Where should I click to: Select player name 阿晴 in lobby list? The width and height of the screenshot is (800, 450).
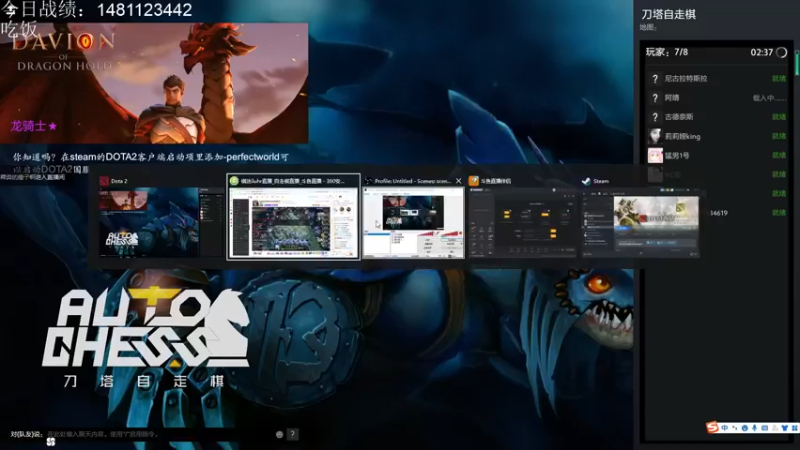672,98
